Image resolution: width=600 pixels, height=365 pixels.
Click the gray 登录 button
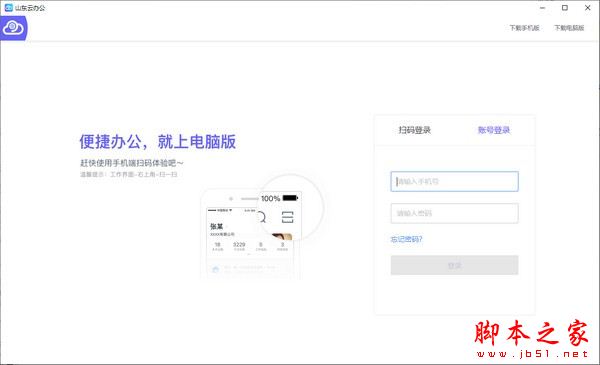(x=455, y=265)
